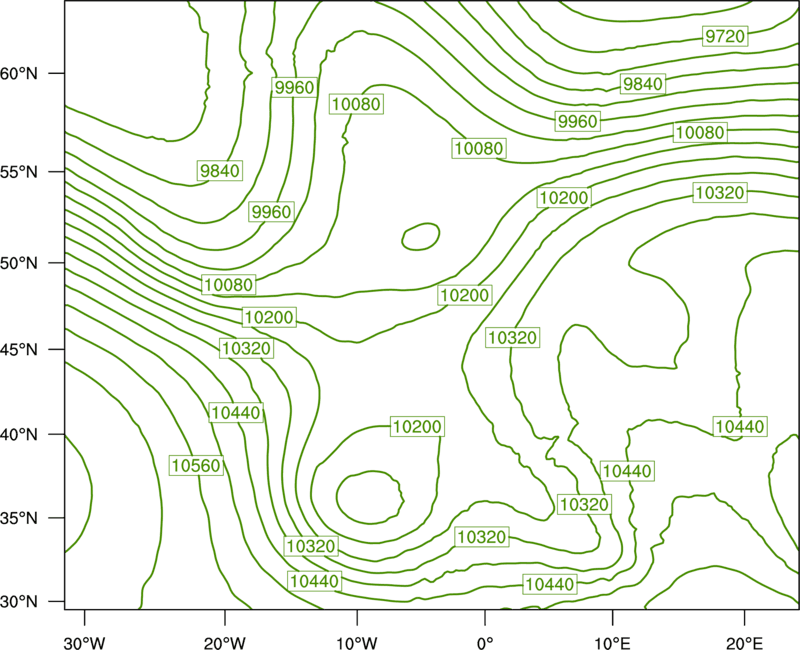The width and height of the screenshot is (800, 650).
Task: Click the 30°W longitude axis label
Action: tap(85, 643)
